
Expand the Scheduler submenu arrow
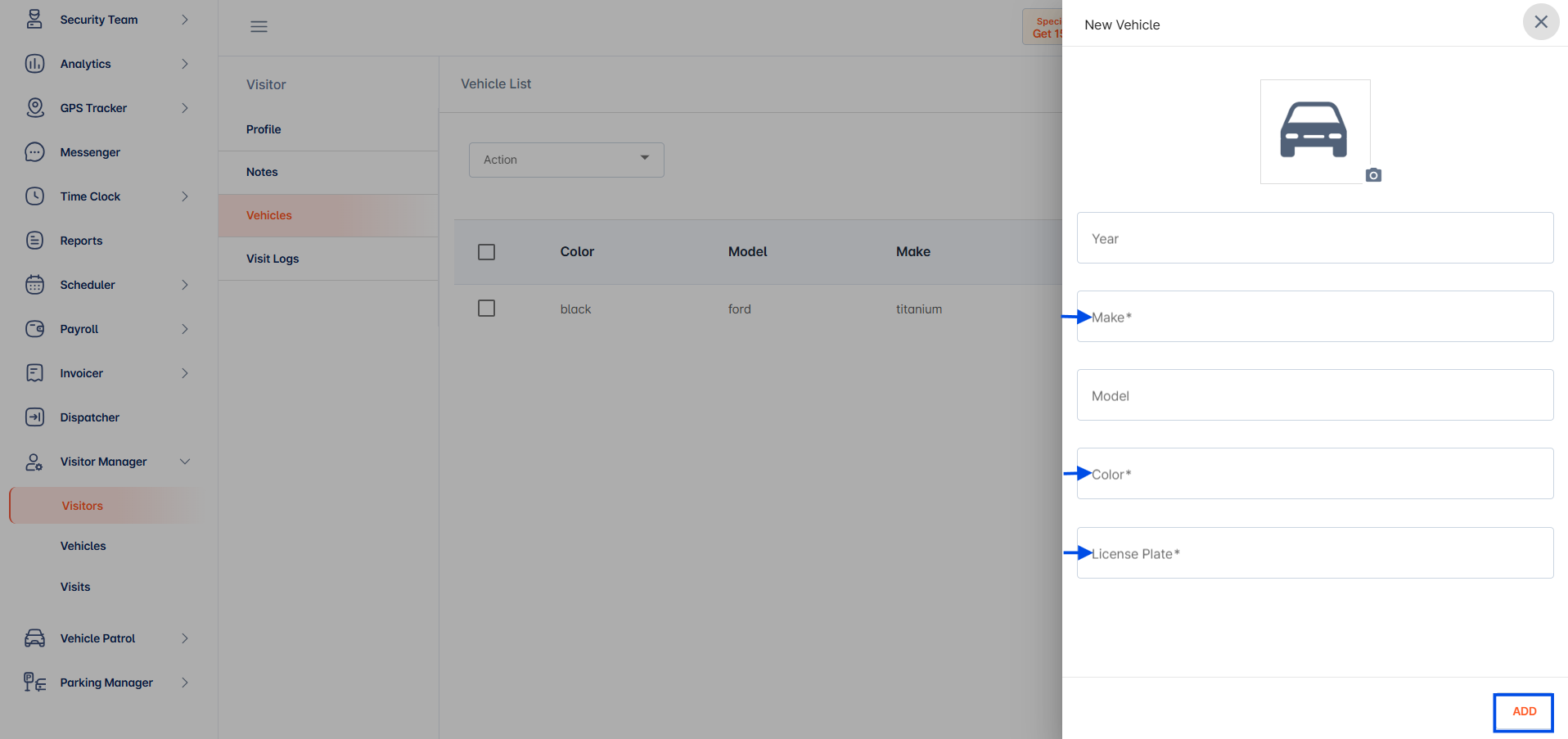click(x=185, y=285)
